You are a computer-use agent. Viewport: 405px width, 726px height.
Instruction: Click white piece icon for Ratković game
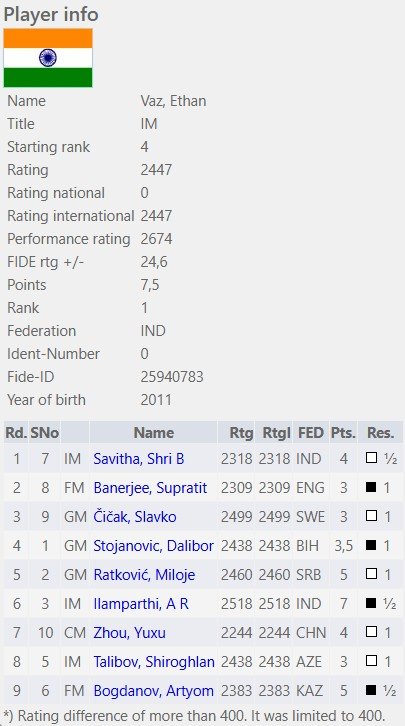tap(371, 574)
